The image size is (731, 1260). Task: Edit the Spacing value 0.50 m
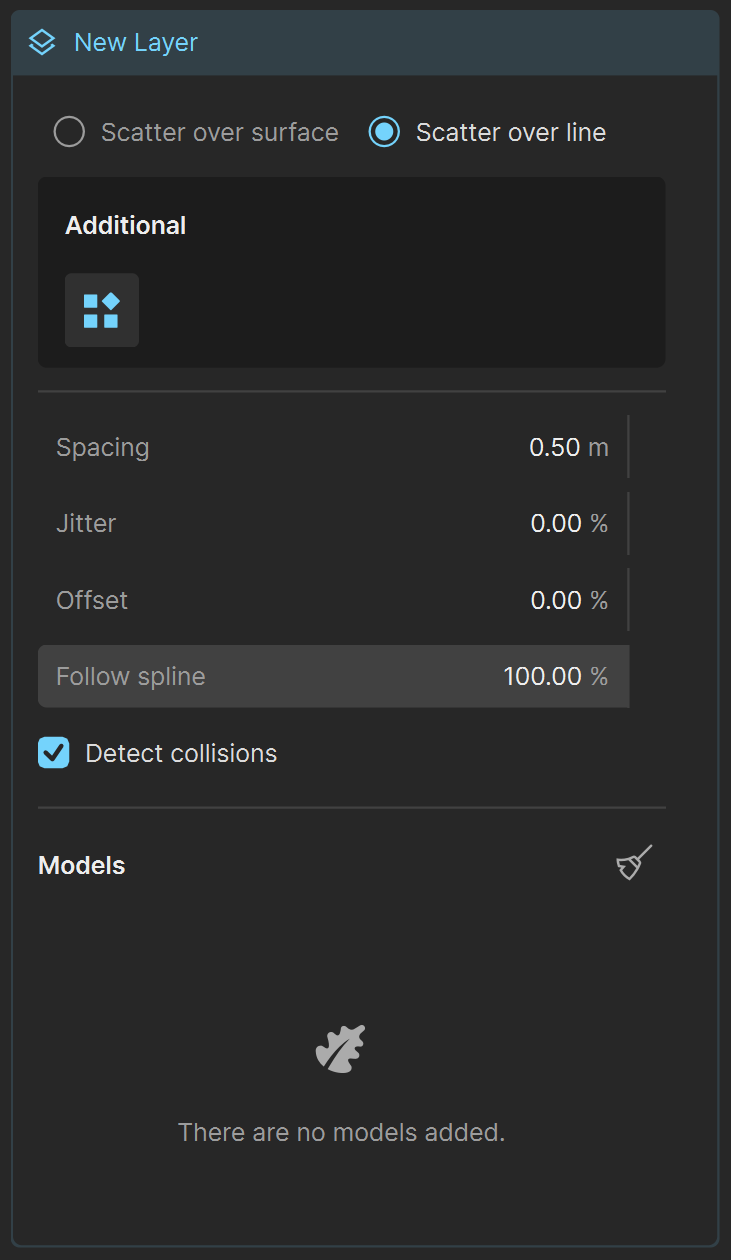point(568,447)
